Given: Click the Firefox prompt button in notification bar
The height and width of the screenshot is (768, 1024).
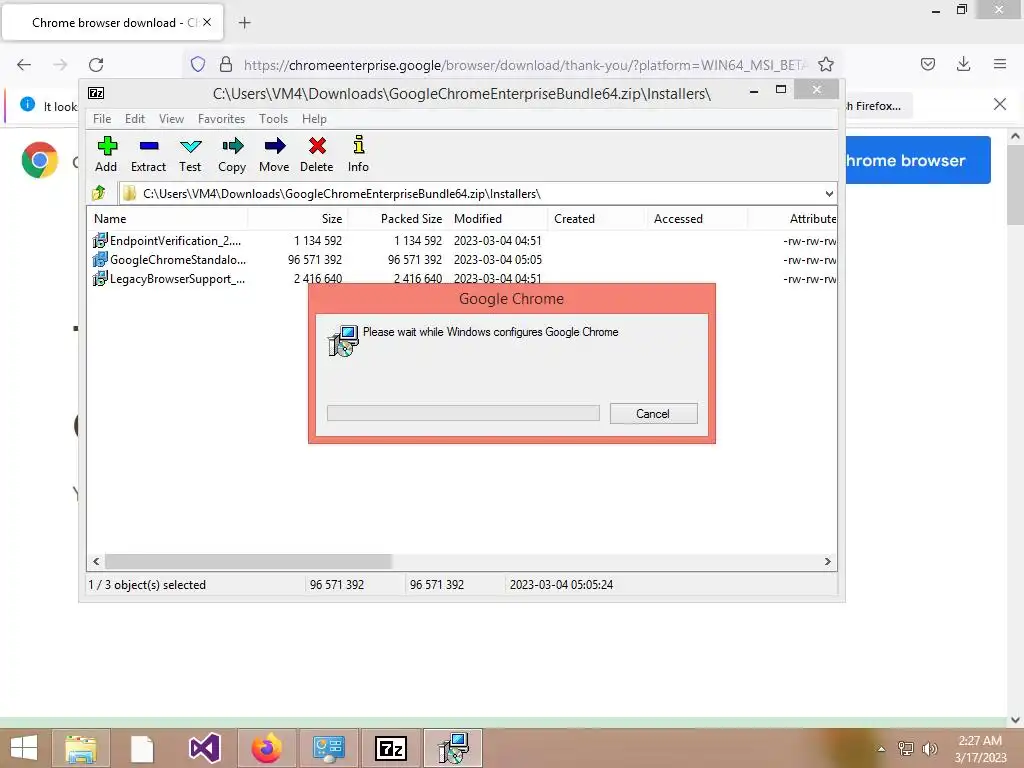Looking at the screenshot, I should point(878,106).
